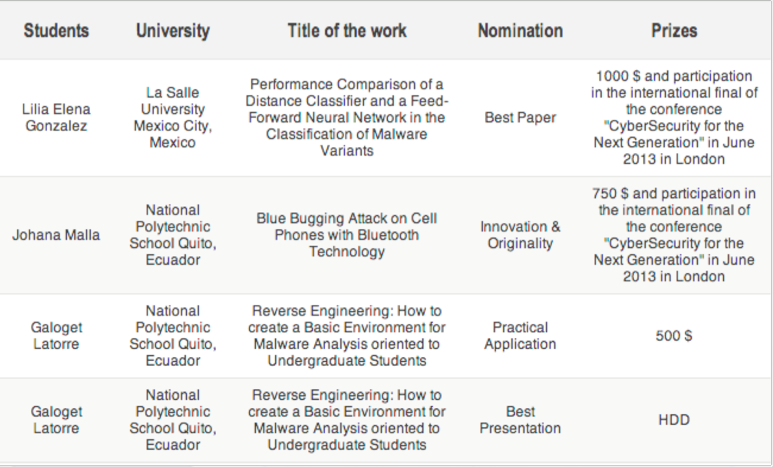The height and width of the screenshot is (467, 773).
Task: Select Reverse Engineering title in Practical Application row
Action: (347, 336)
